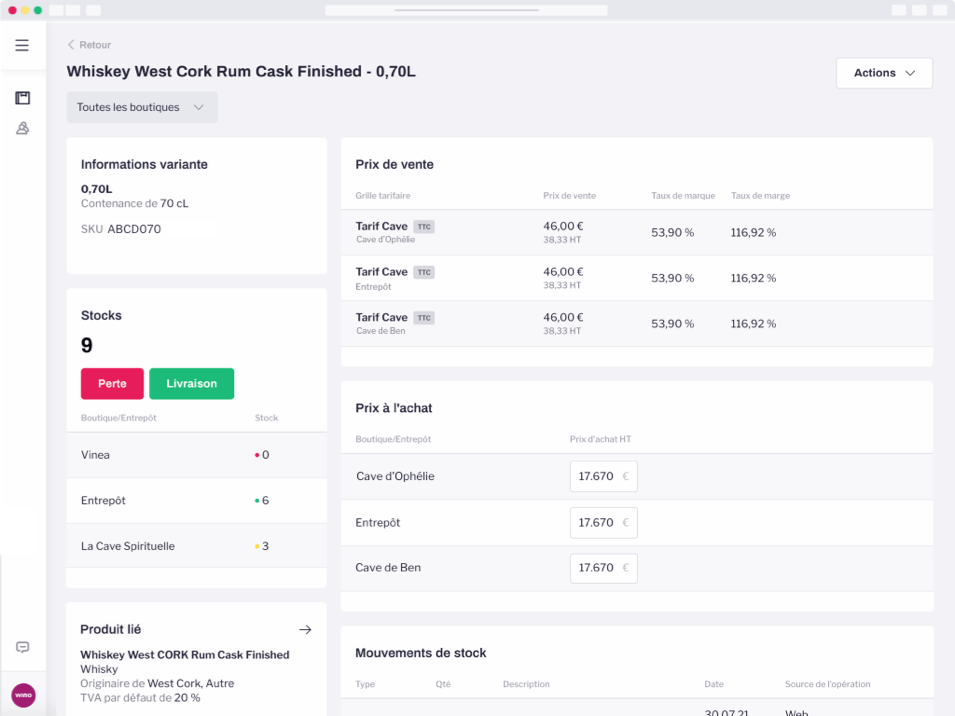The image size is (955, 716).
Task: Click the TTC badge for Cave d'Ophélie
Action: click(424, 227)
